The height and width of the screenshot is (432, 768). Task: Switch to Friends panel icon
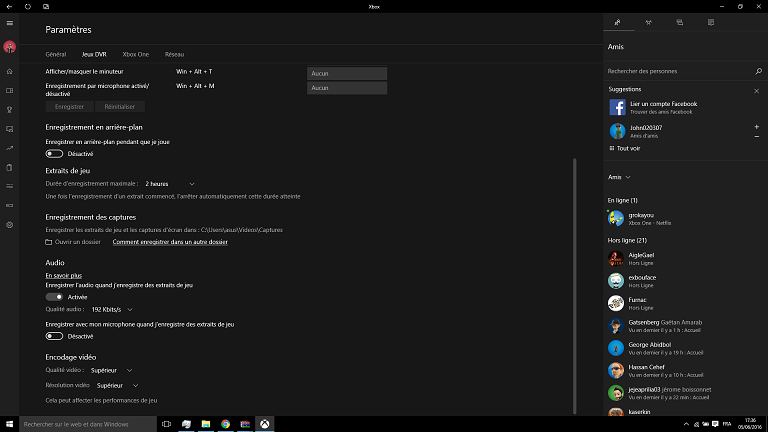click(618, 23)
